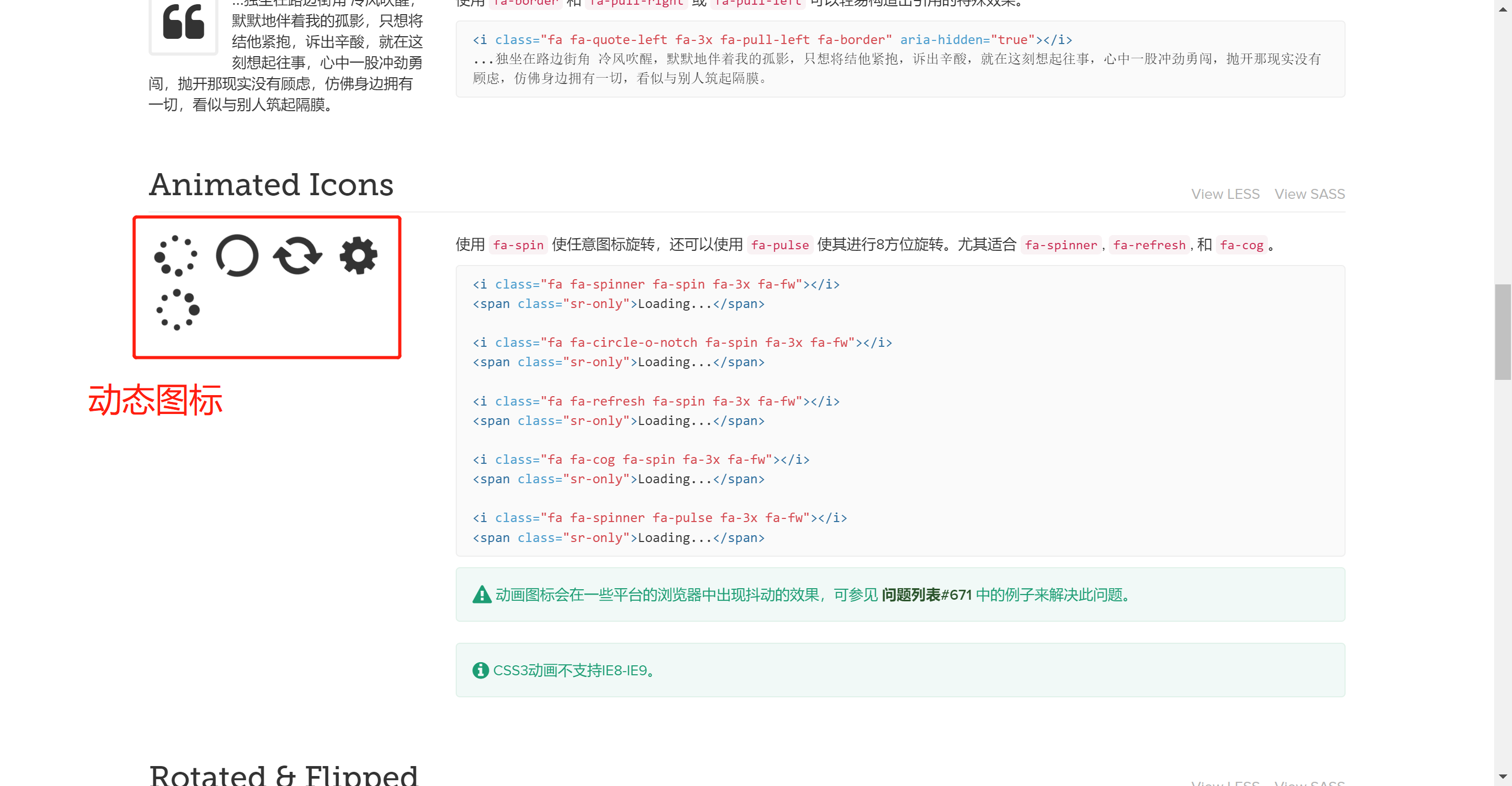The height and width of the screenshot is (786, 1512).
Task: Click the refresh arrows icon
Action: 298,256
